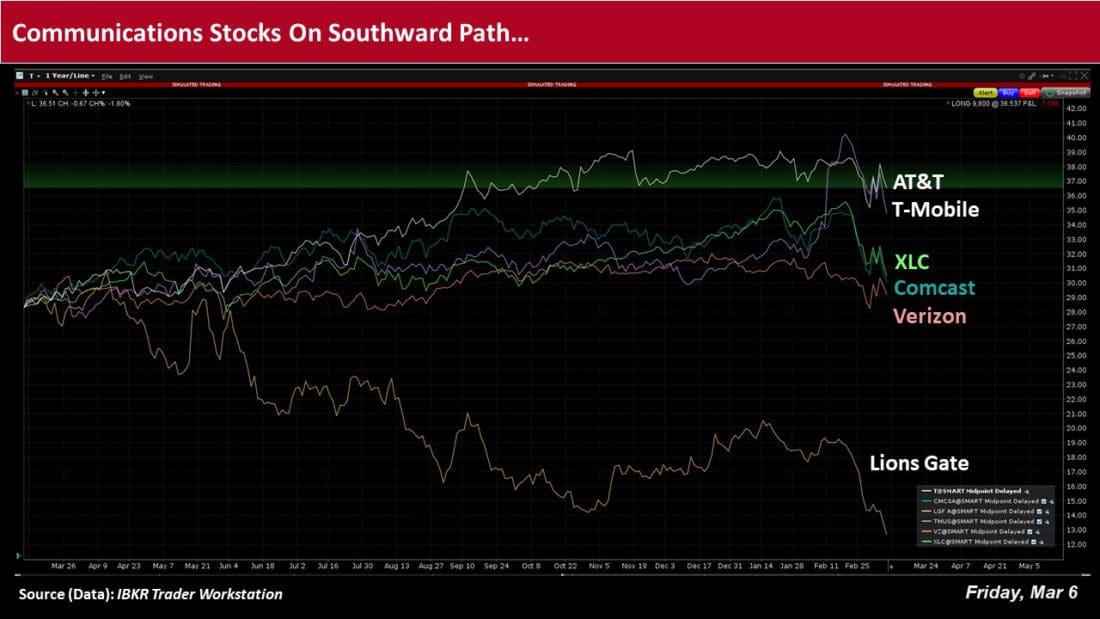Click the 12.00 price on the price axis
Image resolution: width=1100 pixels, height=619 pixels.
1075,545
